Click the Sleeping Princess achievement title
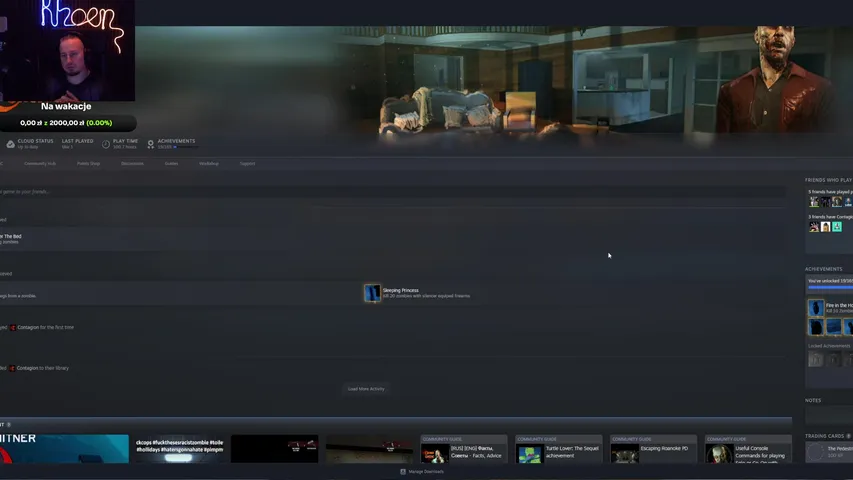The height and width of the screenshot is (480, 853). (x=401, y=291)
